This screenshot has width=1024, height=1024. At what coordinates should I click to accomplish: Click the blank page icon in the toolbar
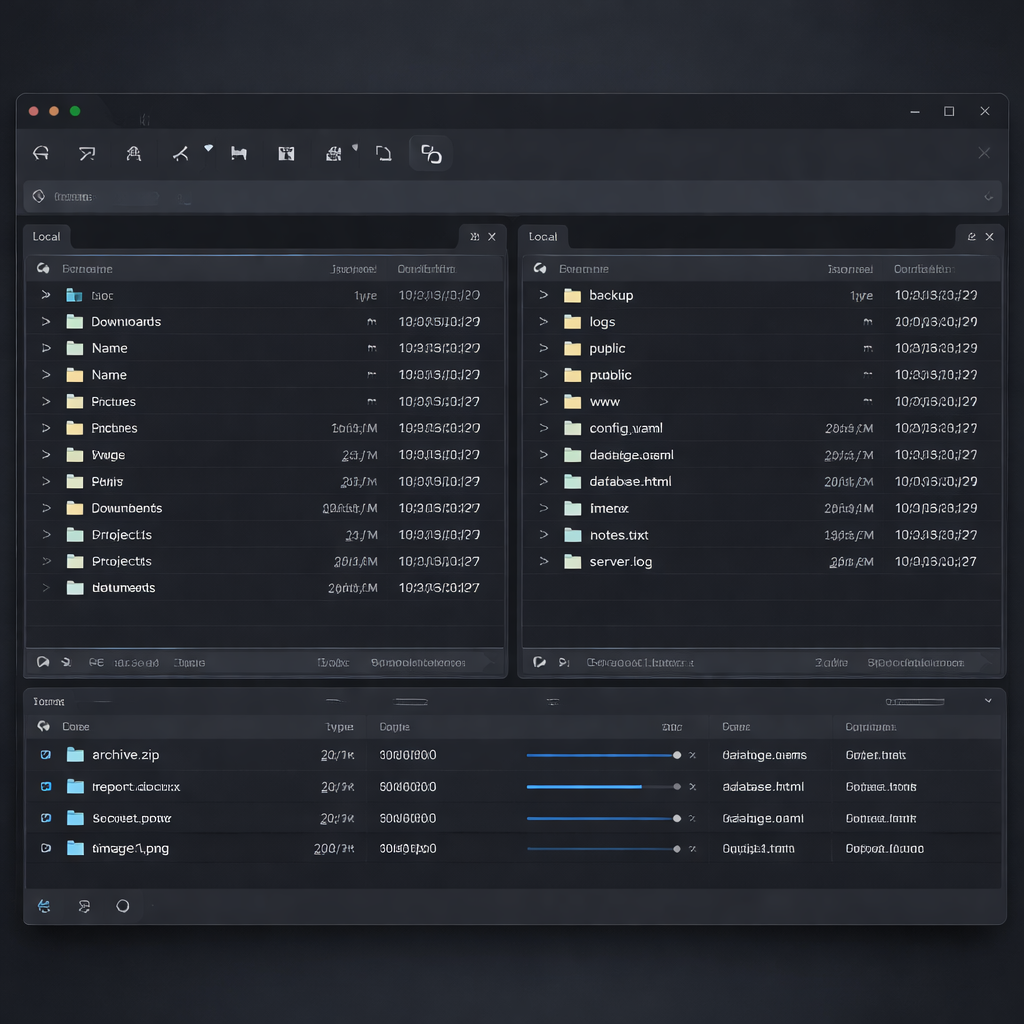(x=383, y=154)
